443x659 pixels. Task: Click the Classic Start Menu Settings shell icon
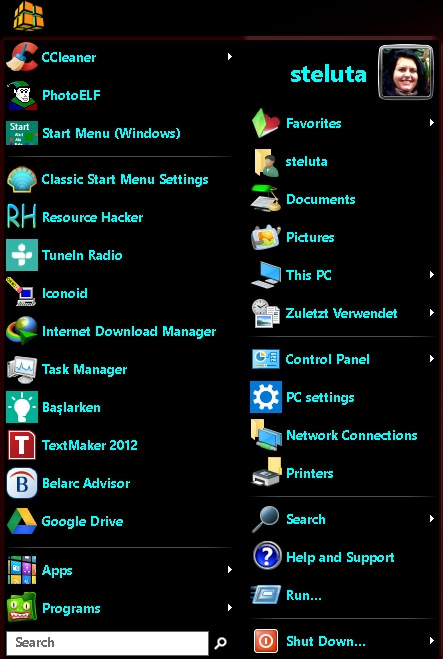pyautogui.click(x=22, y=179)
